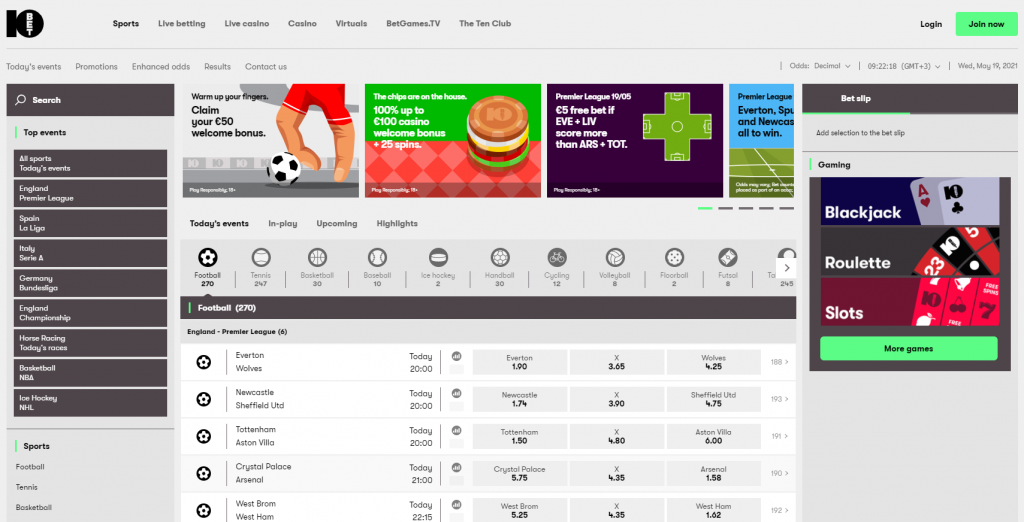1024x522 pixels.
Task: Bet on Everton at 1.90
Action: point(519,362)
